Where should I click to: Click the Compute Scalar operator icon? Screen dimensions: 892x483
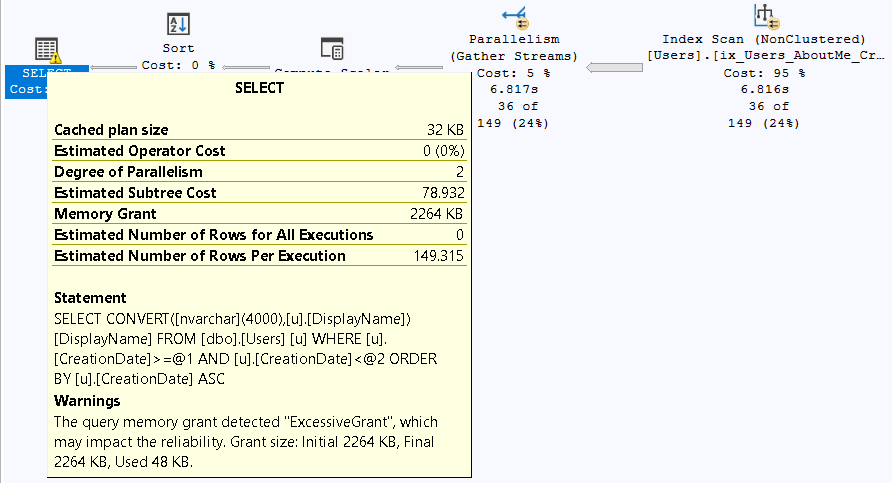(x=332, y=48)
